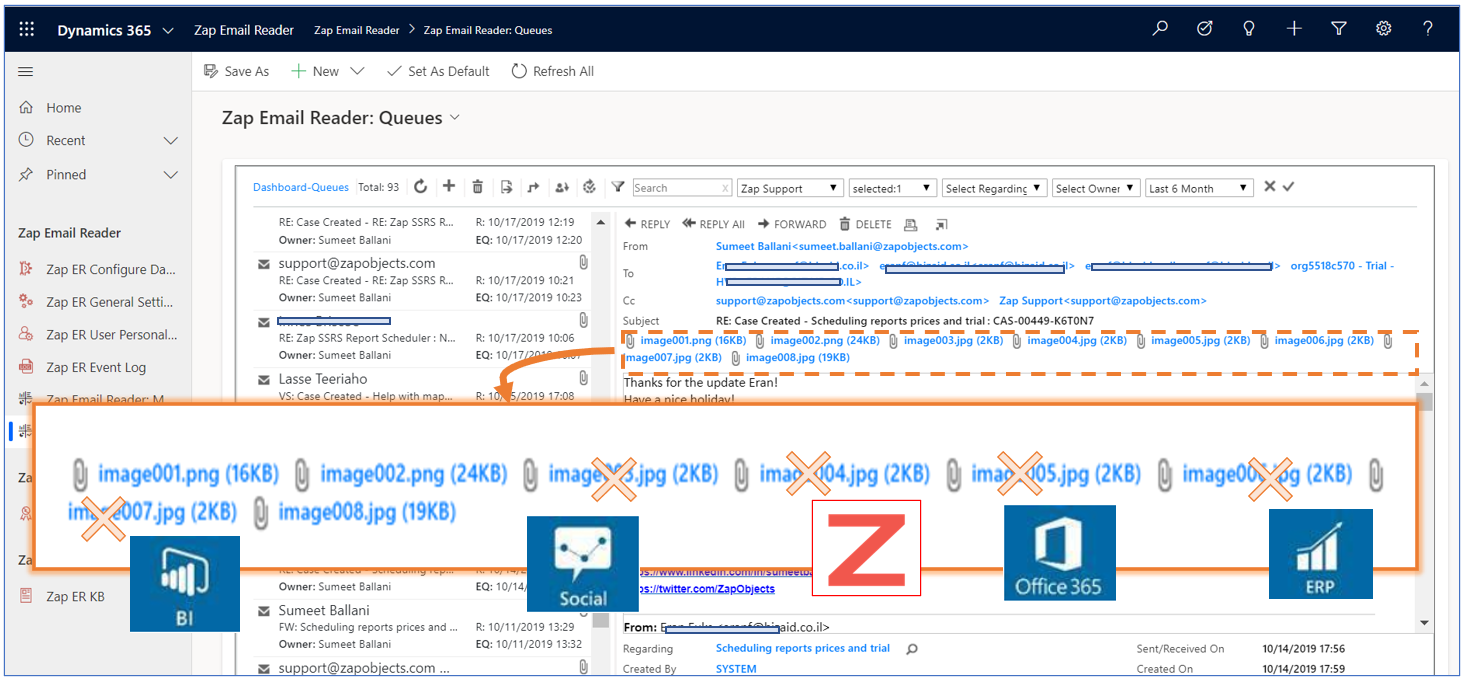
Task: Click the search magnifier in top bar
Action: 1160,29
